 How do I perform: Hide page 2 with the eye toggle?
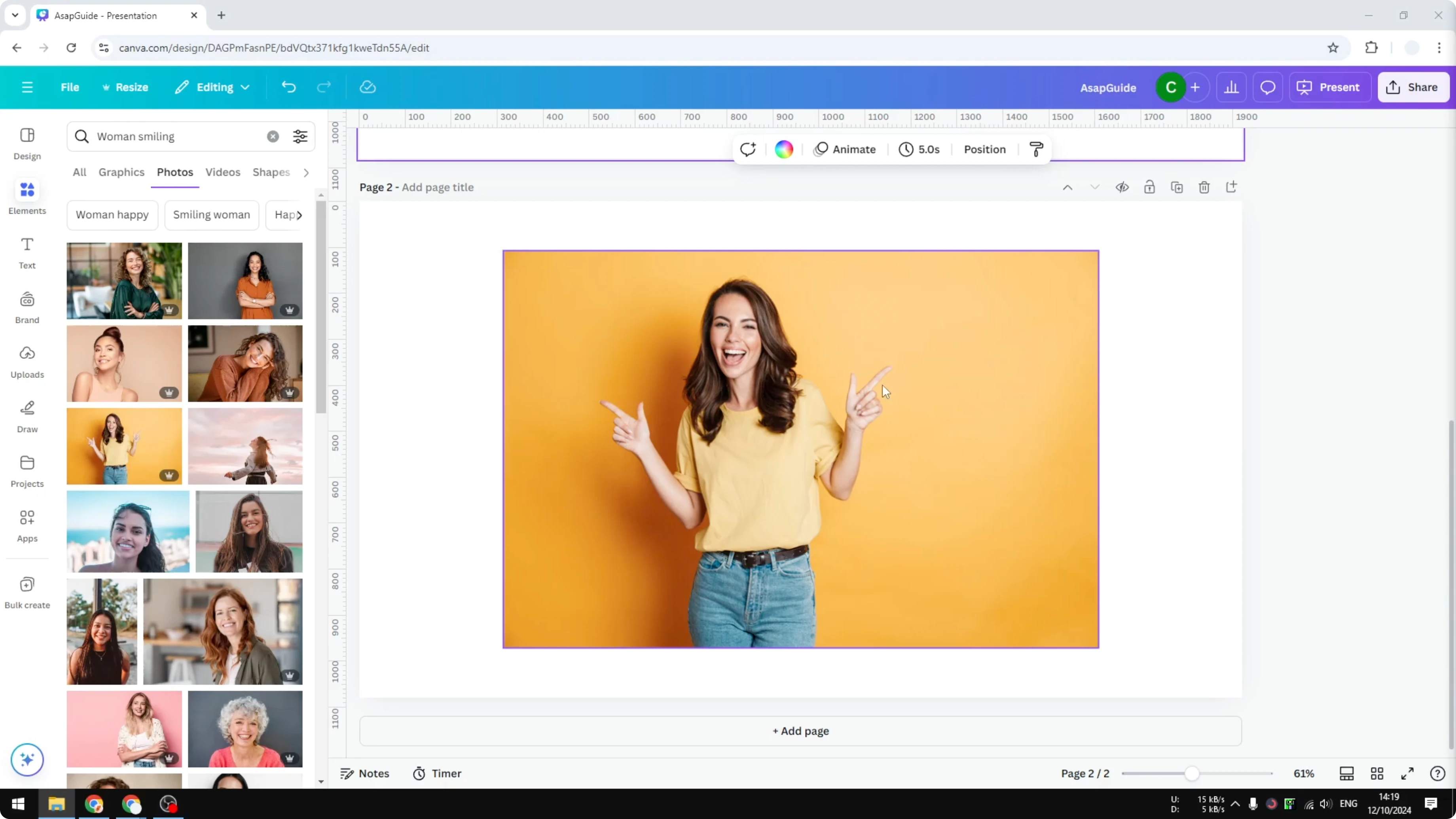coord(1122,187)
